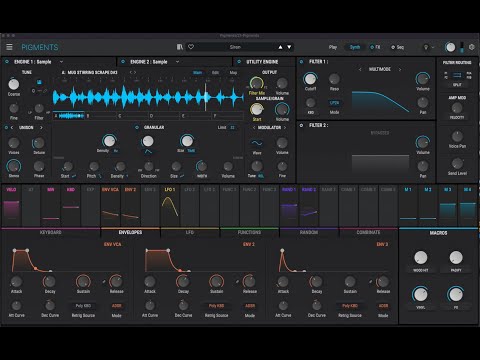The width and height of the screenshot is (480, 360).
Task: Favorite the current preset with heart icon
Action: coord(191,47)
